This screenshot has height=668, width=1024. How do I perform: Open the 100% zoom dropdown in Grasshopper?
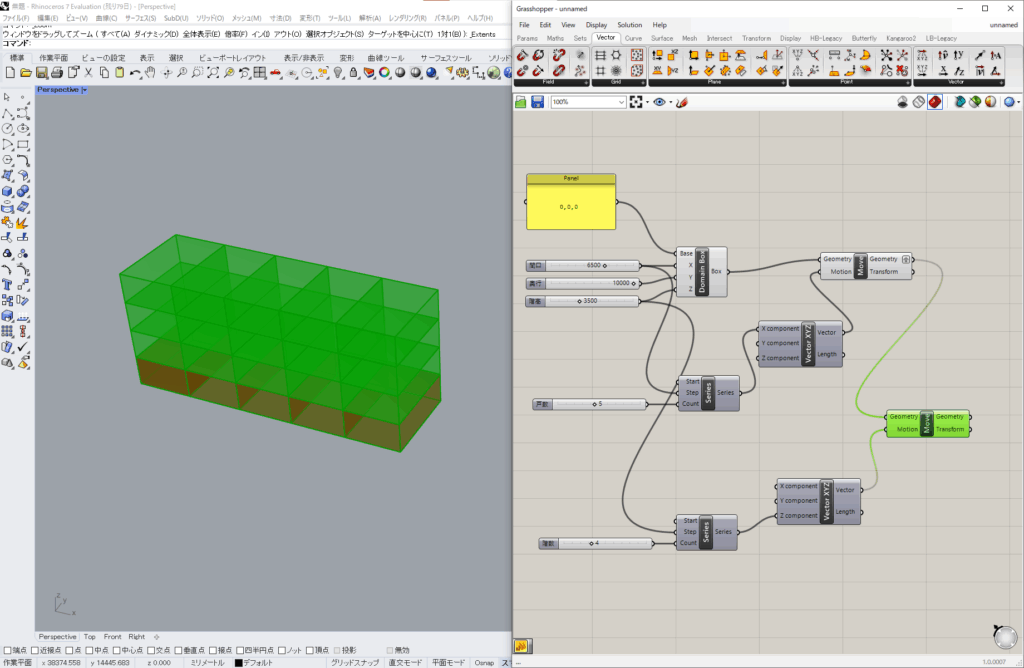click(621, 102)
